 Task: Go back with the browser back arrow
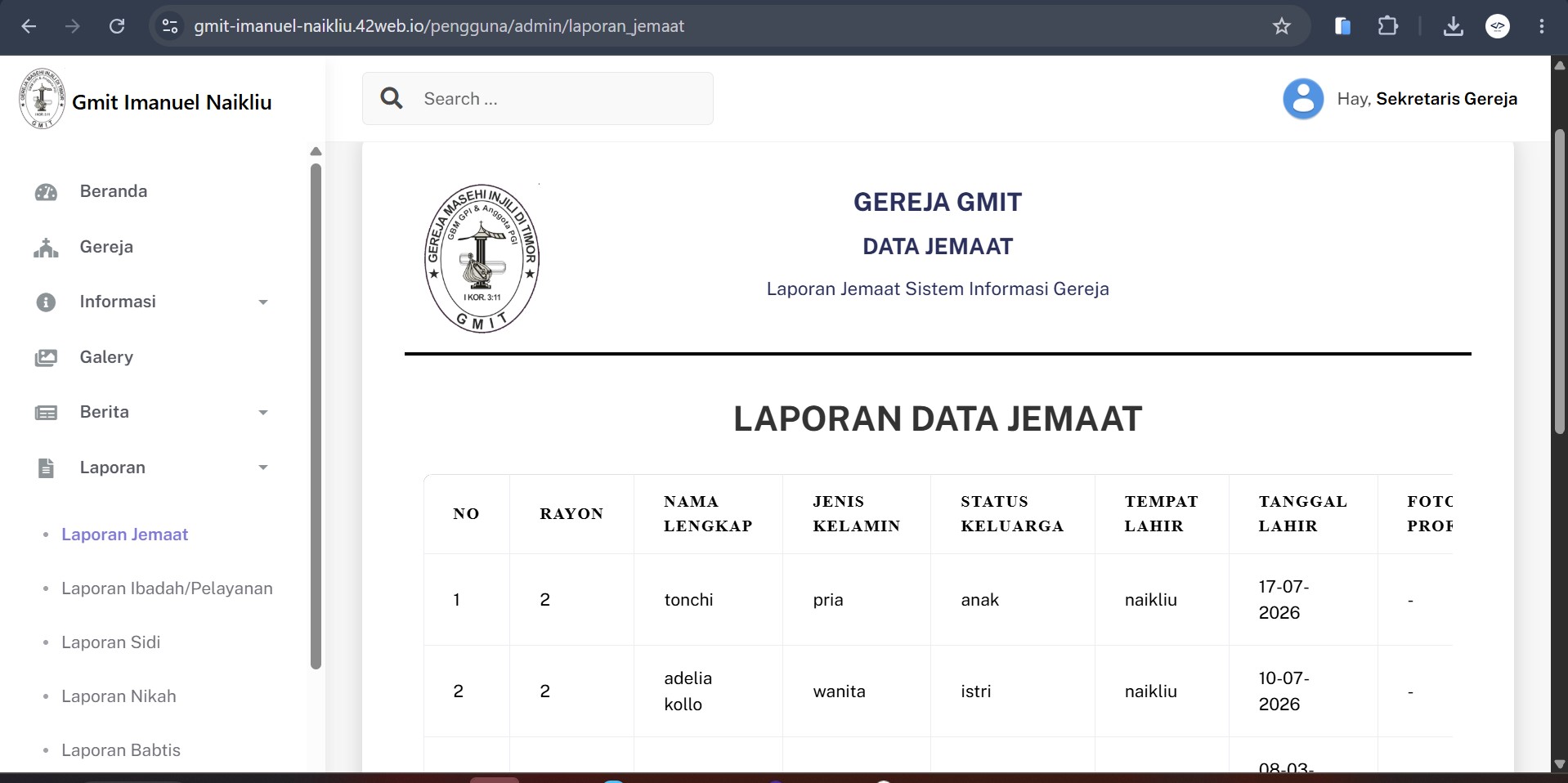tap(29, 26)
